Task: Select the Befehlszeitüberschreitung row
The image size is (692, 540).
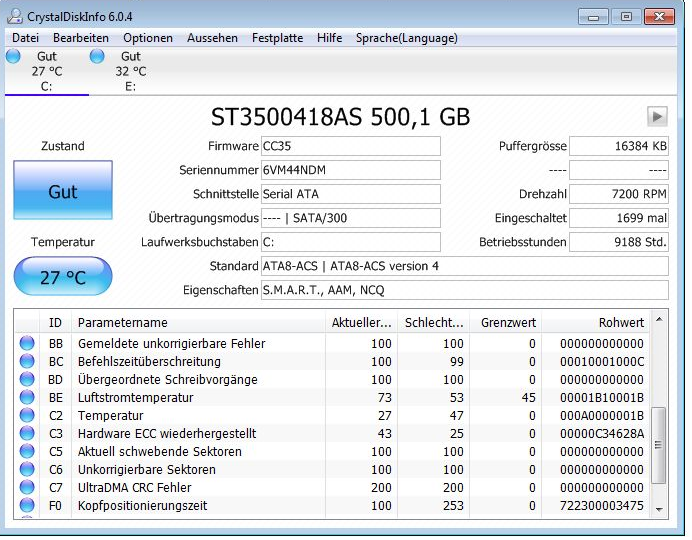Action: [x=332, y=361]
